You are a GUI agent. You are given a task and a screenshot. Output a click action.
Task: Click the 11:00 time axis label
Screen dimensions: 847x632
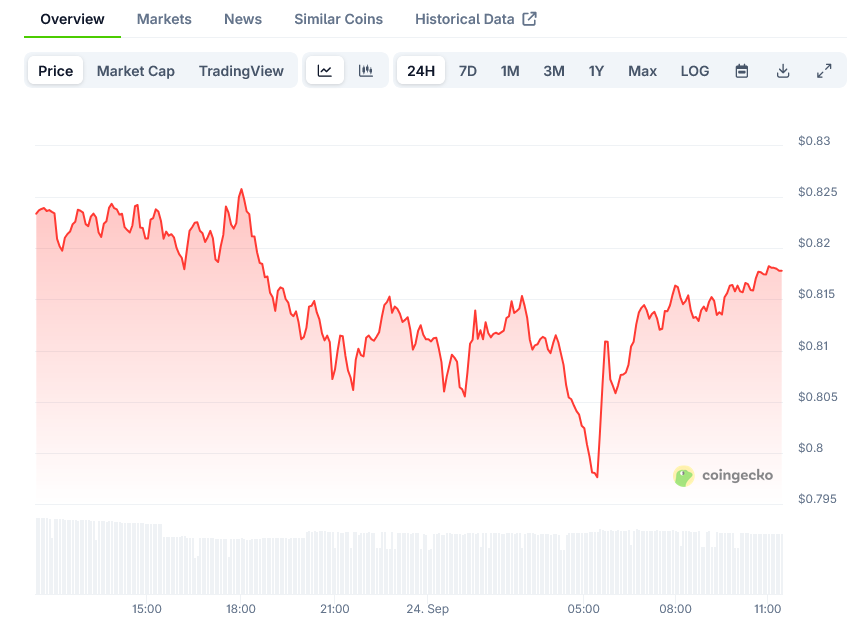tap(768, 609)
